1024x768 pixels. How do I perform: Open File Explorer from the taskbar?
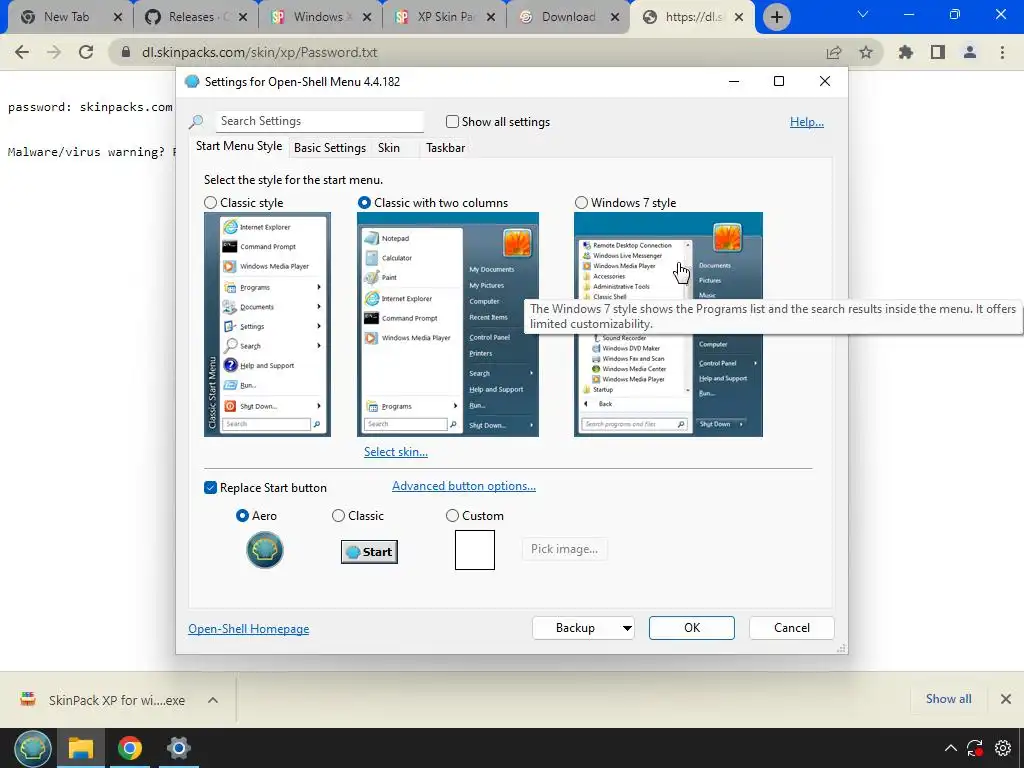pos(81,748)
